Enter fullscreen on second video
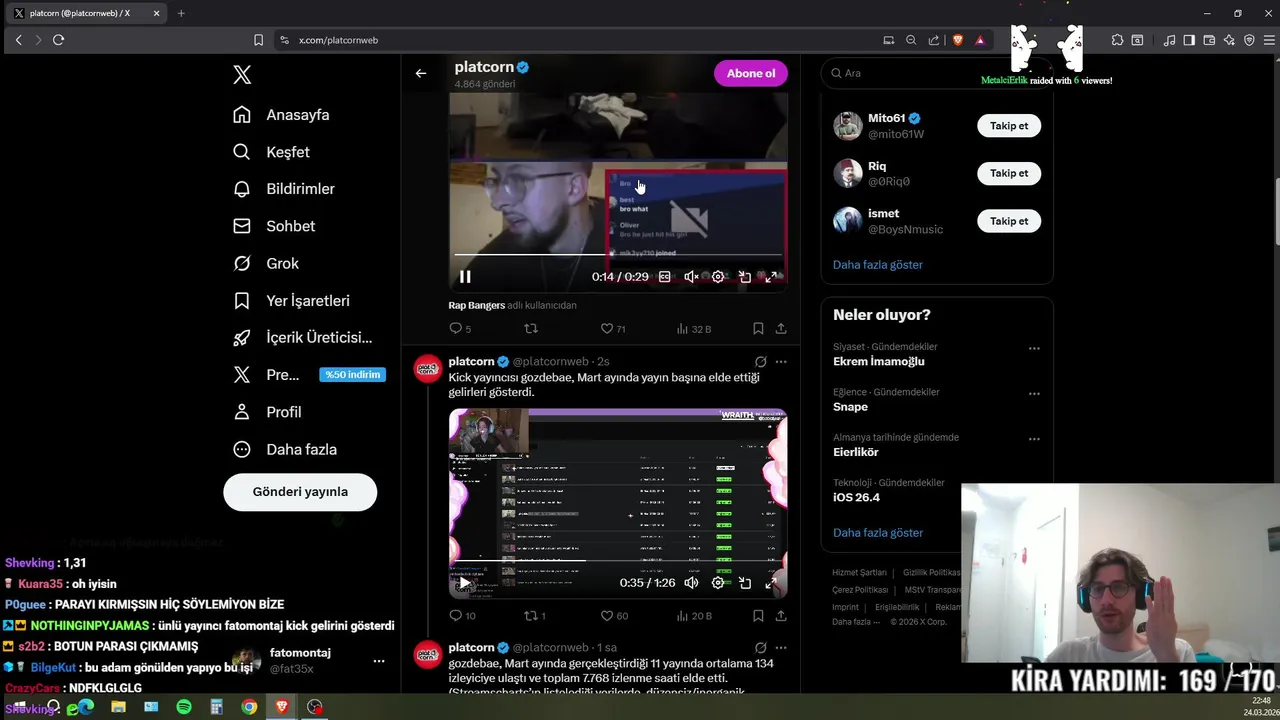 771,583
